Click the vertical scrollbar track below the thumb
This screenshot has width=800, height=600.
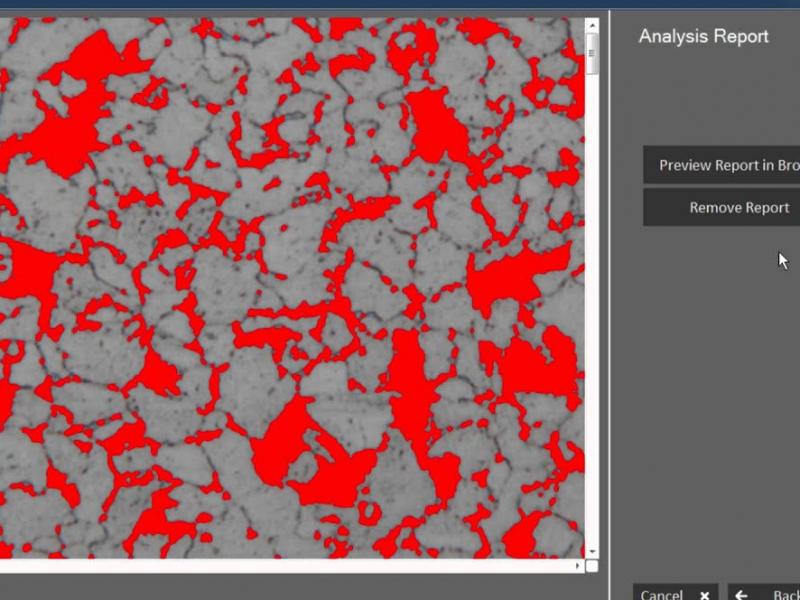tap(592, 300)
